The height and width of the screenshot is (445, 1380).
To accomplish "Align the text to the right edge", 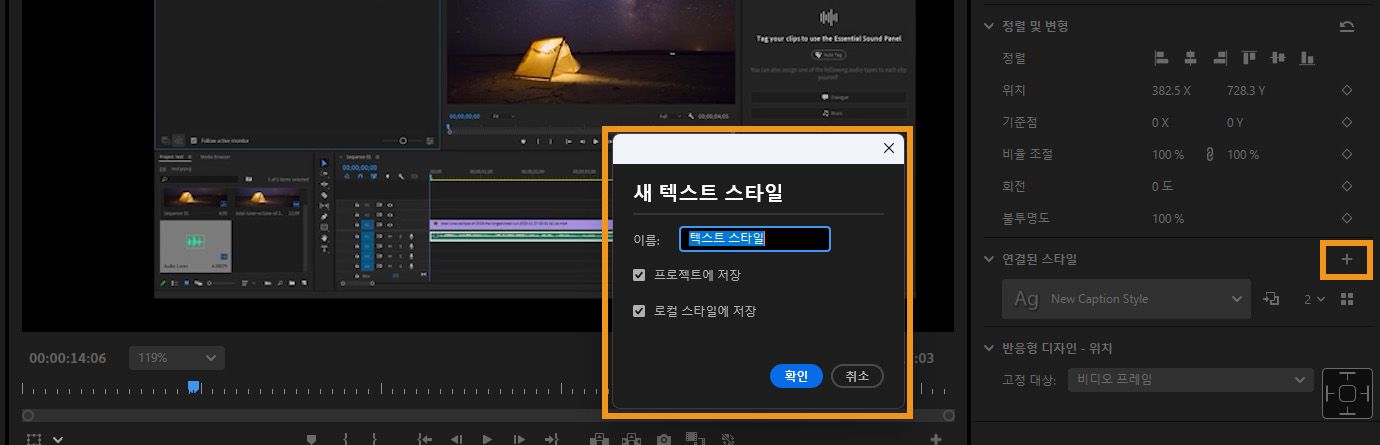I will [1219, 58].
